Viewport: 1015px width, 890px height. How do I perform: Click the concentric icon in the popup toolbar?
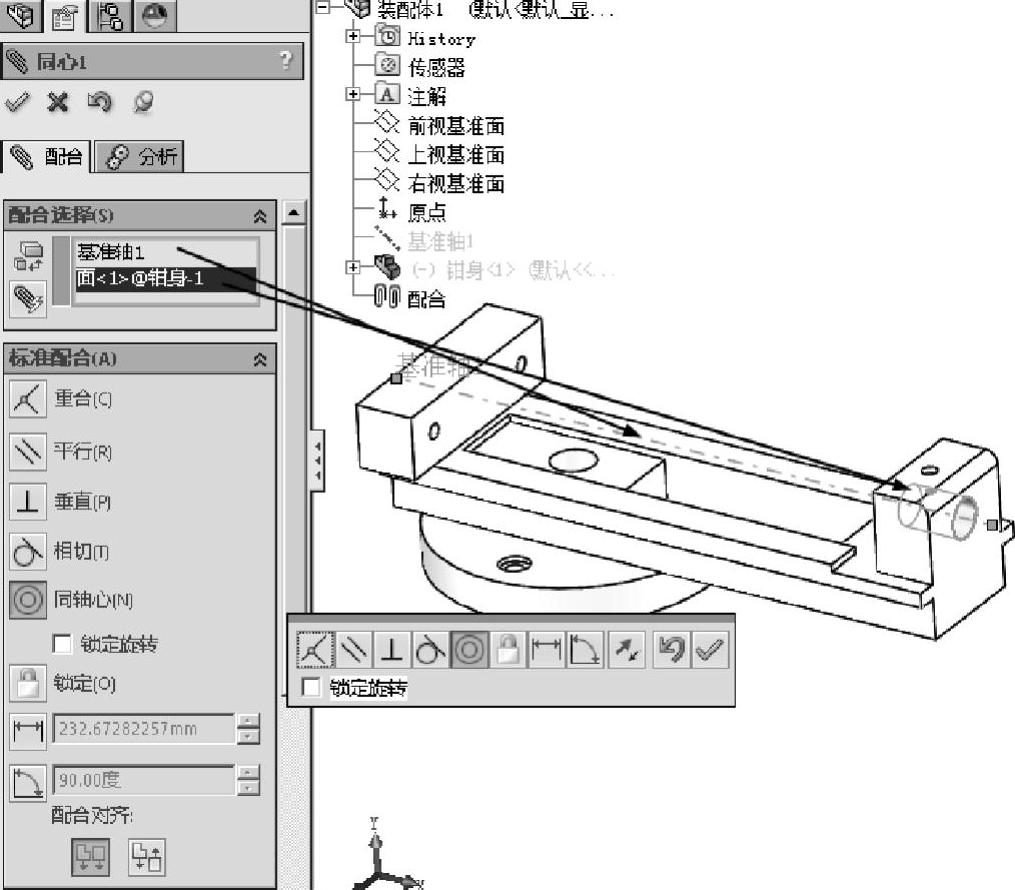coord(469,649)
